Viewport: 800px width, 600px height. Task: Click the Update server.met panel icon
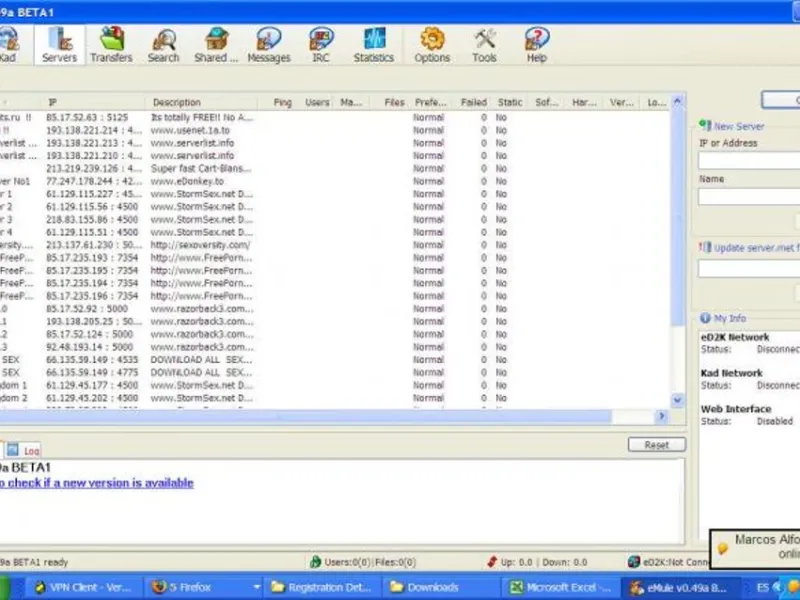(705, 248)
